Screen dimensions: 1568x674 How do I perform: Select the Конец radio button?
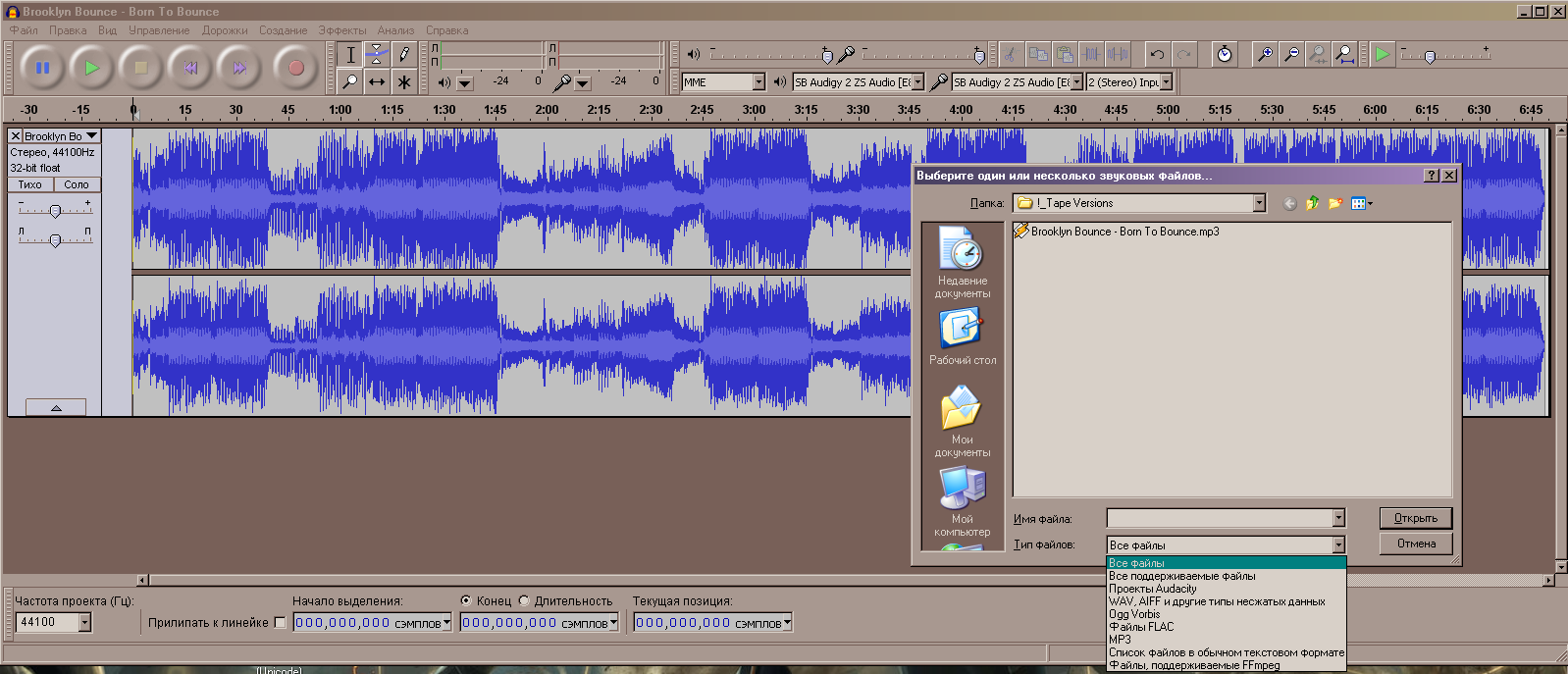[465, 600]
